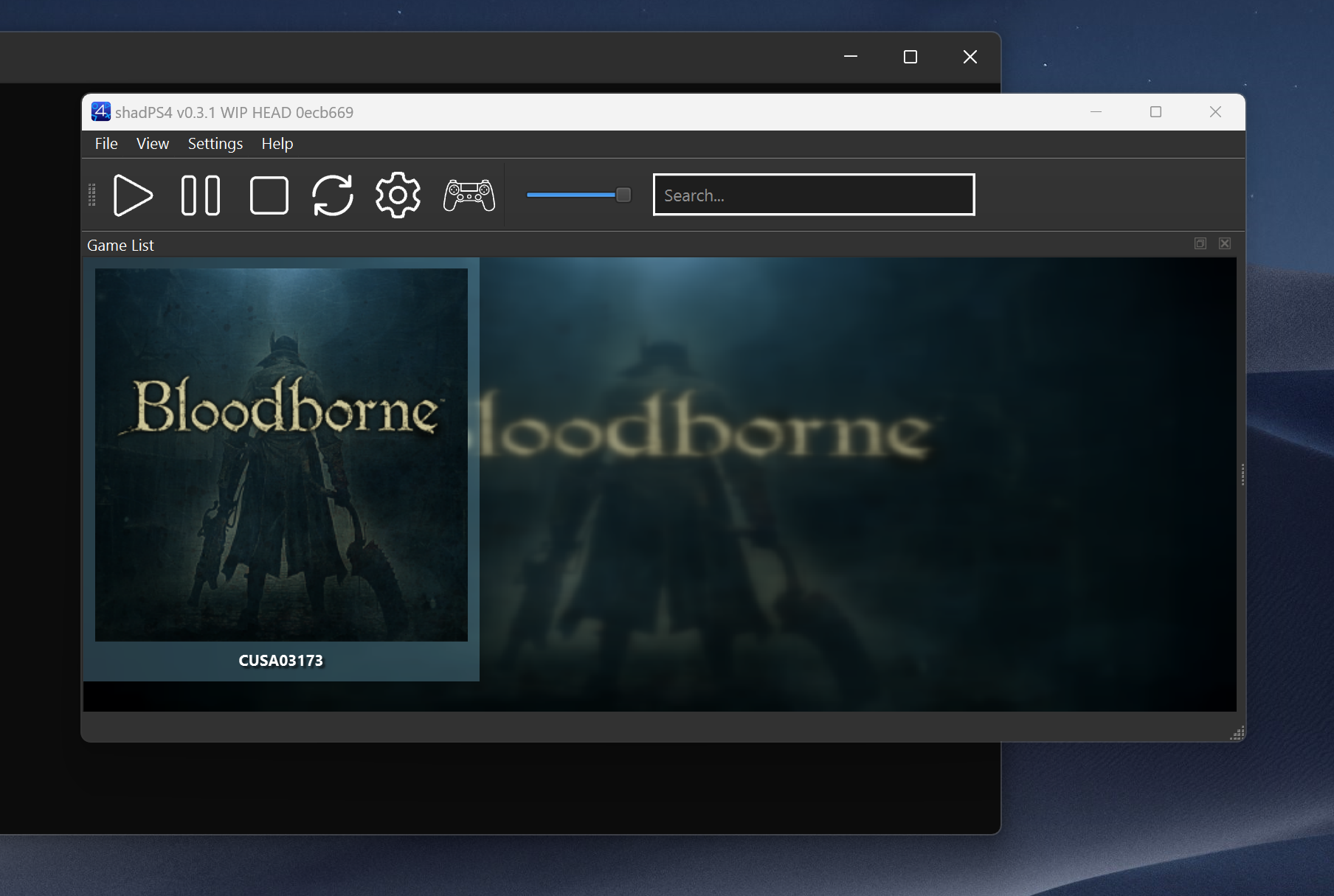Viewport: 1334px width, 896px height.
Task: Pause the running game
Action: click(x=201, y=195)
